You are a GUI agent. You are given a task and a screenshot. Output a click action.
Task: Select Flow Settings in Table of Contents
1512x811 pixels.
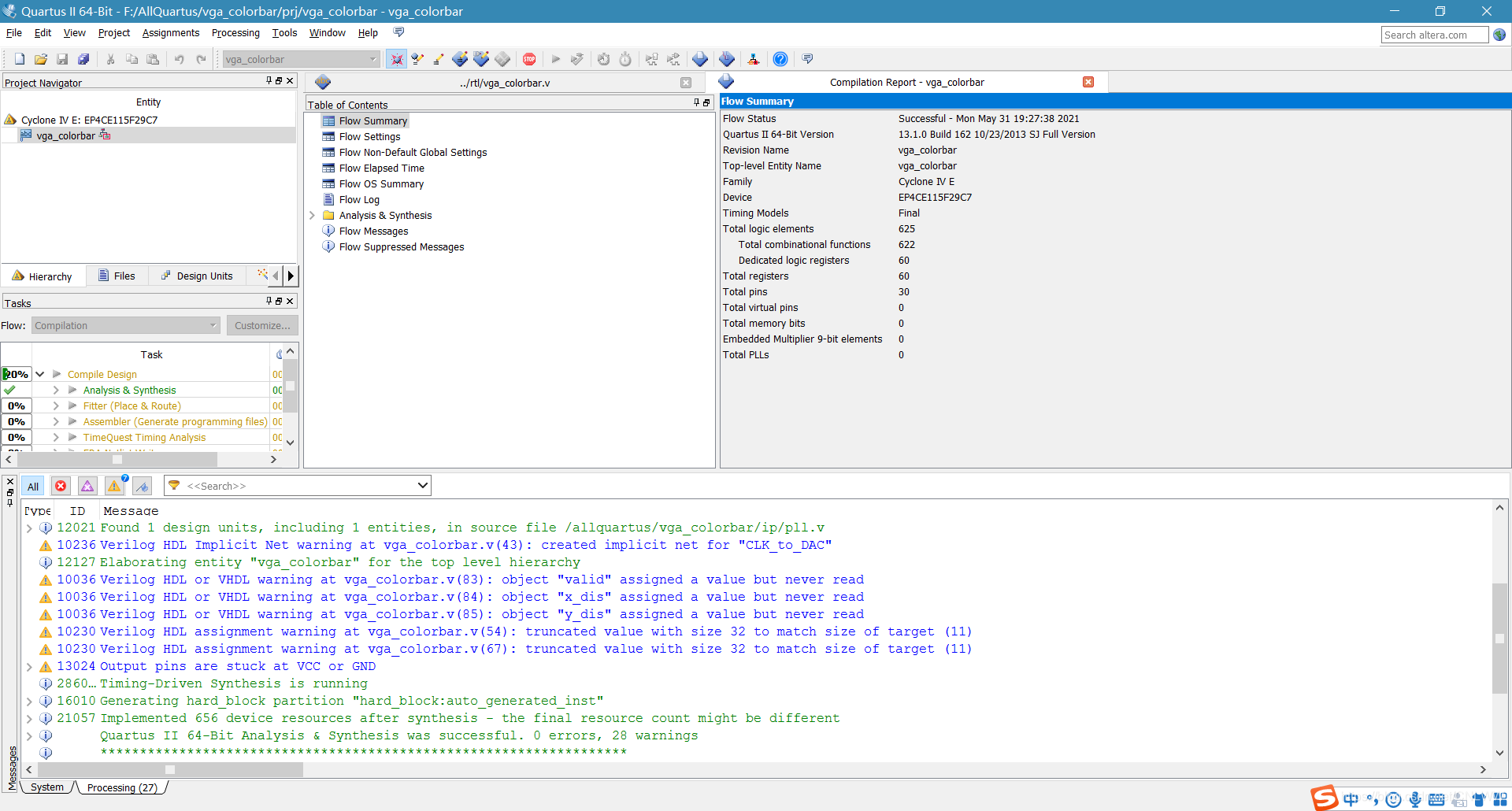tap(369, 136)
